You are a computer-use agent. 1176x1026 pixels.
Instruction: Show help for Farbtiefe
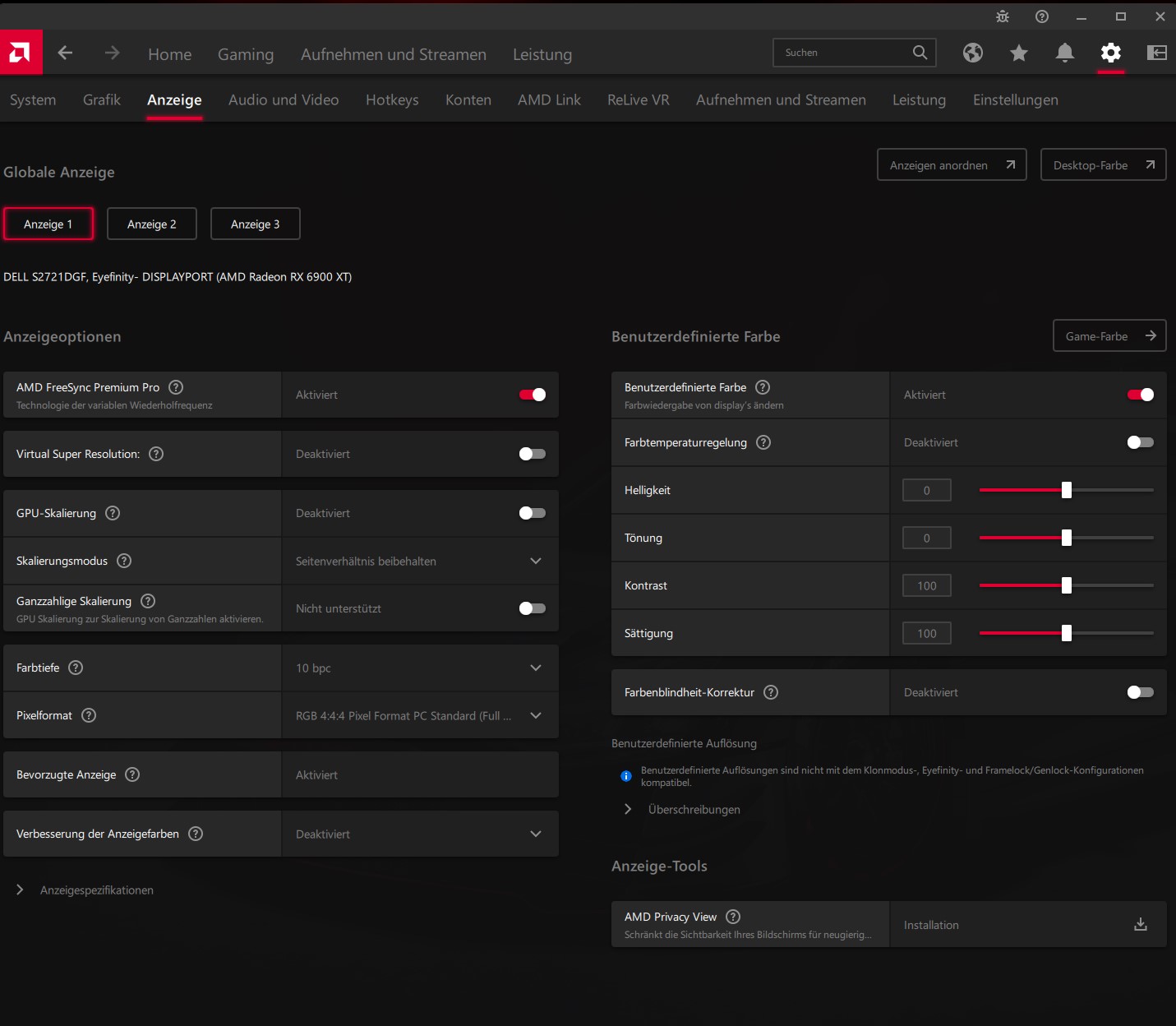point(76,668)
